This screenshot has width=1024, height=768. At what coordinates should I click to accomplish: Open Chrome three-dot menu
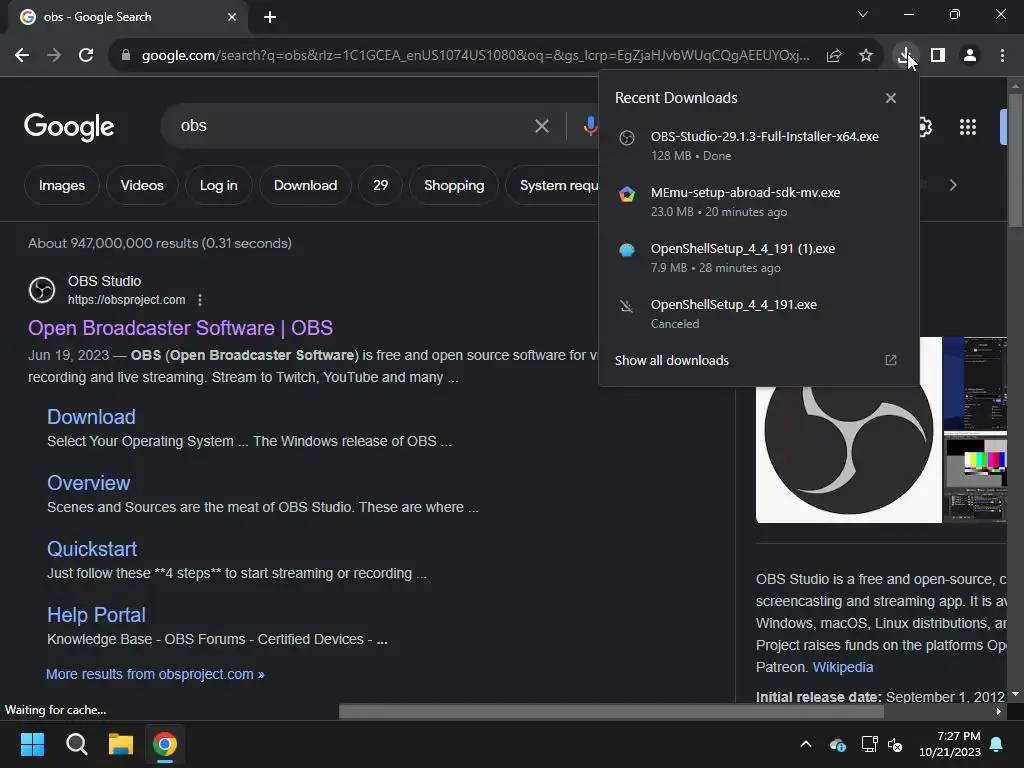pyautogui.click(x=1002, y=56)
